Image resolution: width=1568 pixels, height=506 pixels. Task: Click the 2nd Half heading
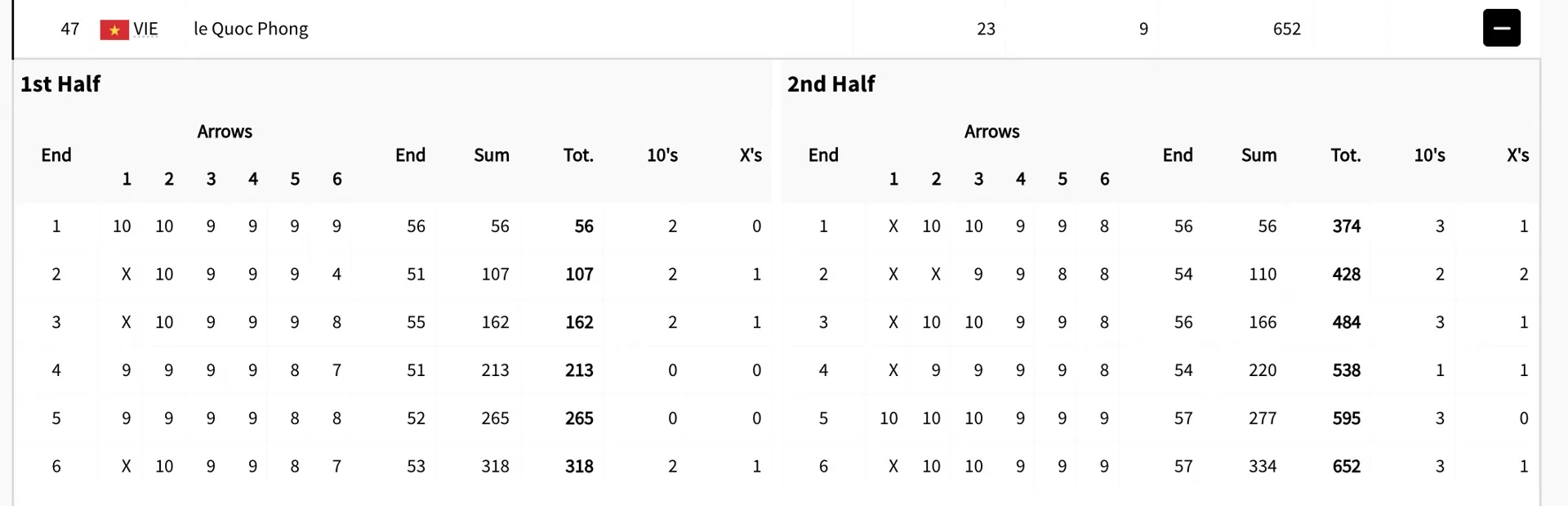click(x=831, y=83)
